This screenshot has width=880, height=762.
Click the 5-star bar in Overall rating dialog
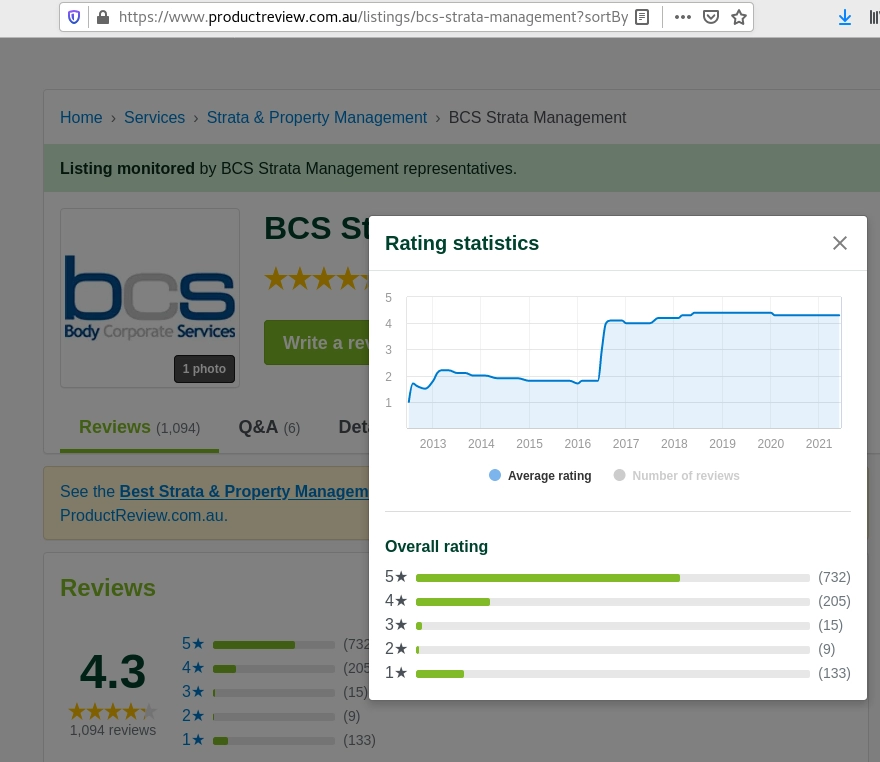[612, 577]
